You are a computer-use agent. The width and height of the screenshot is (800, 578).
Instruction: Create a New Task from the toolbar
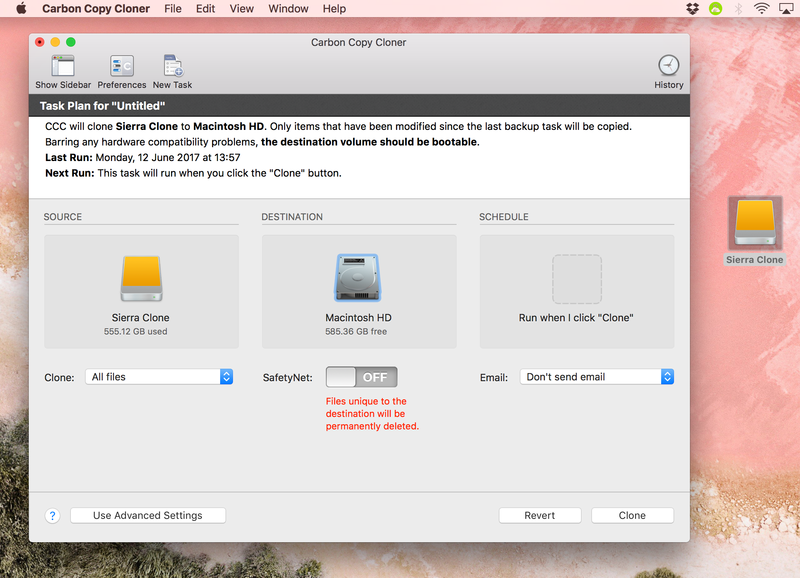pyautogui.click(x=172, y=66)
